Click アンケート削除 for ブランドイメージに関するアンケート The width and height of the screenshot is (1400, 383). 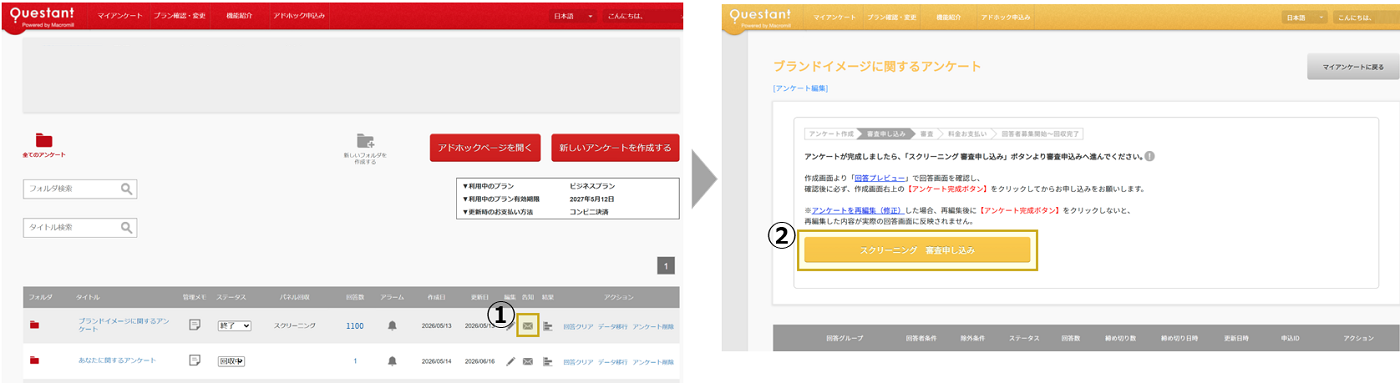coord(653,326)
